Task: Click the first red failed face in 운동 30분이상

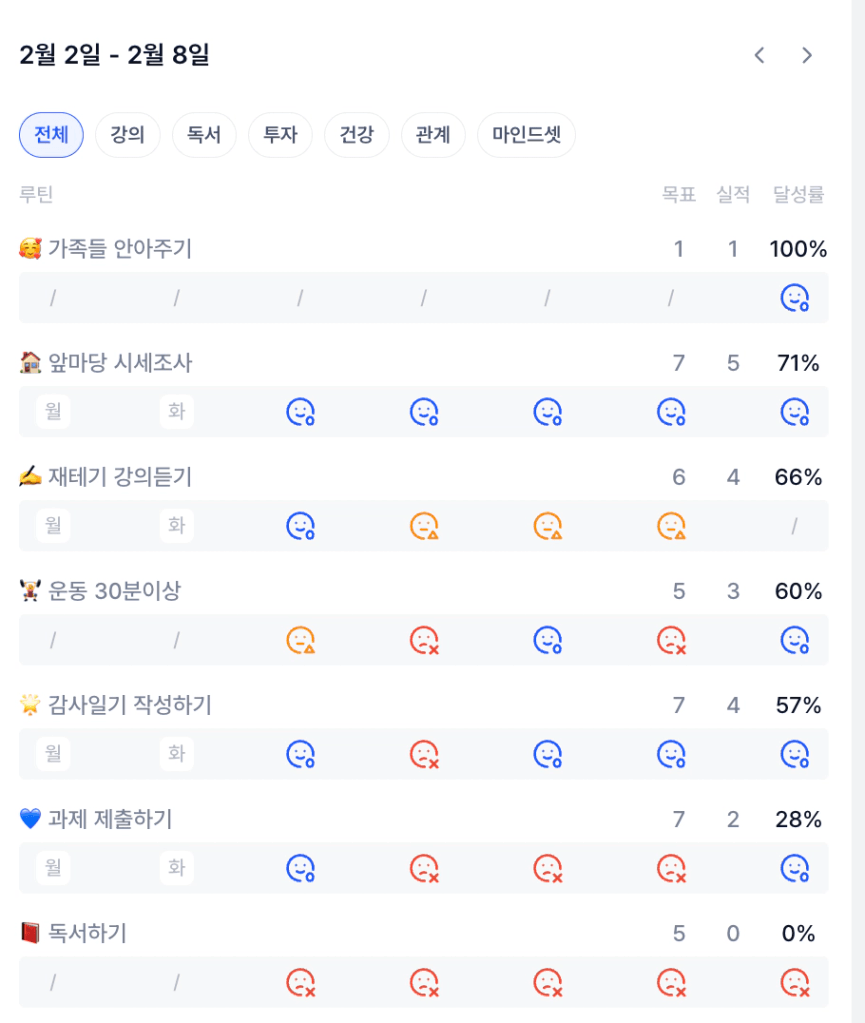Action: coord(425,639)
